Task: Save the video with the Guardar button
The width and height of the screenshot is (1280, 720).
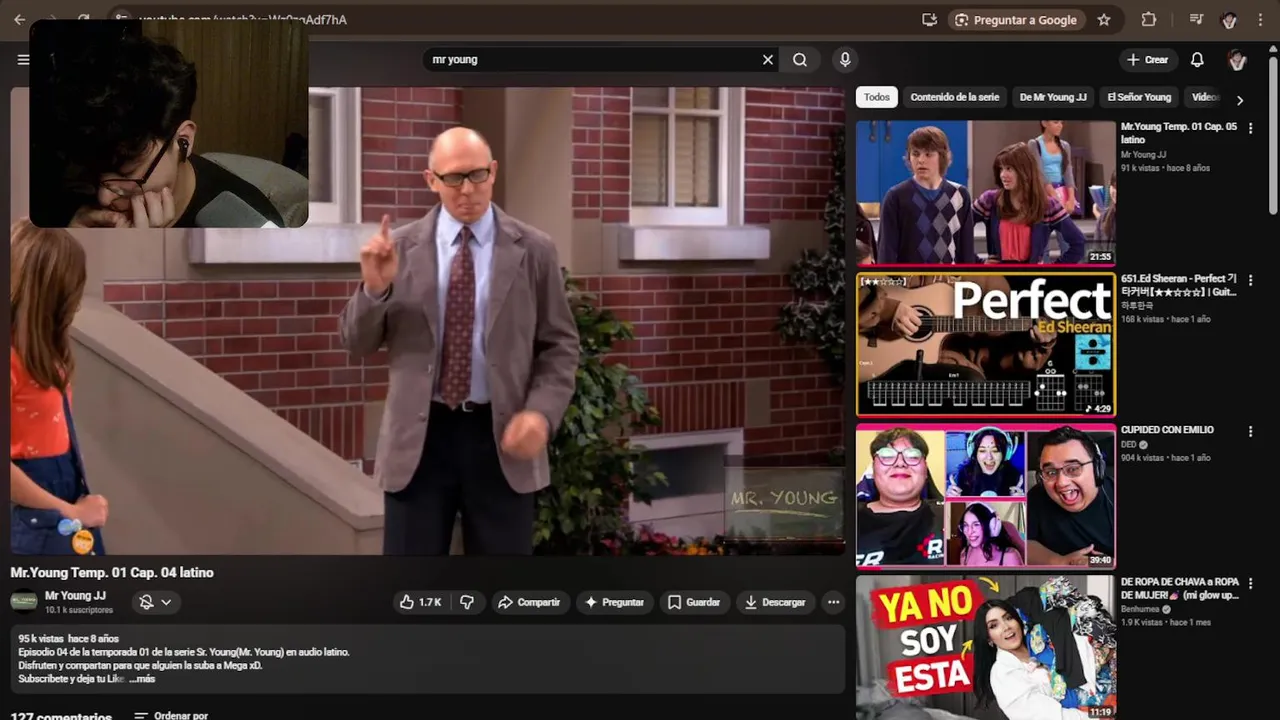Action: pos(694,602)
